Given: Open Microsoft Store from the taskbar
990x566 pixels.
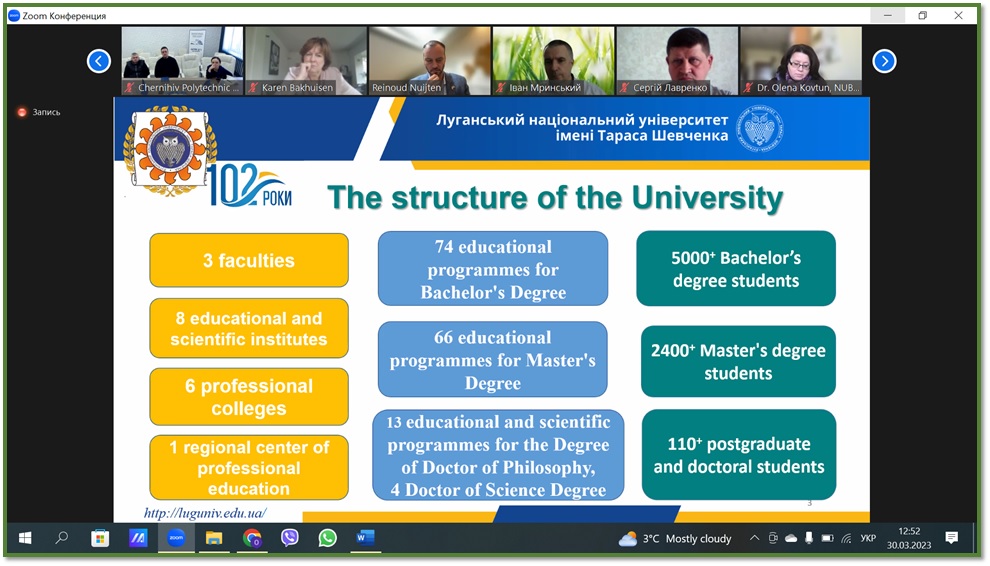Looking at the screenshot, I should [x=100, y=538].
